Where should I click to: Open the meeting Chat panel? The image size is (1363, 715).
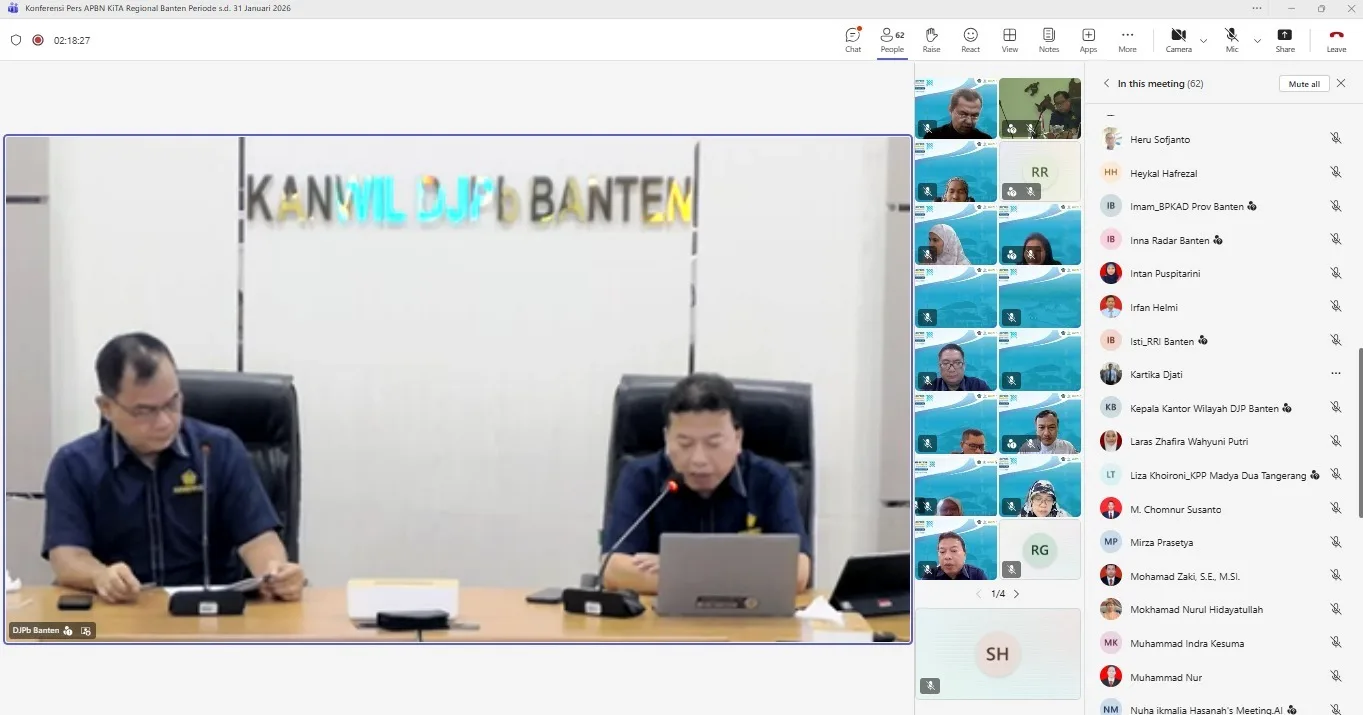click(x=853, y=40)
